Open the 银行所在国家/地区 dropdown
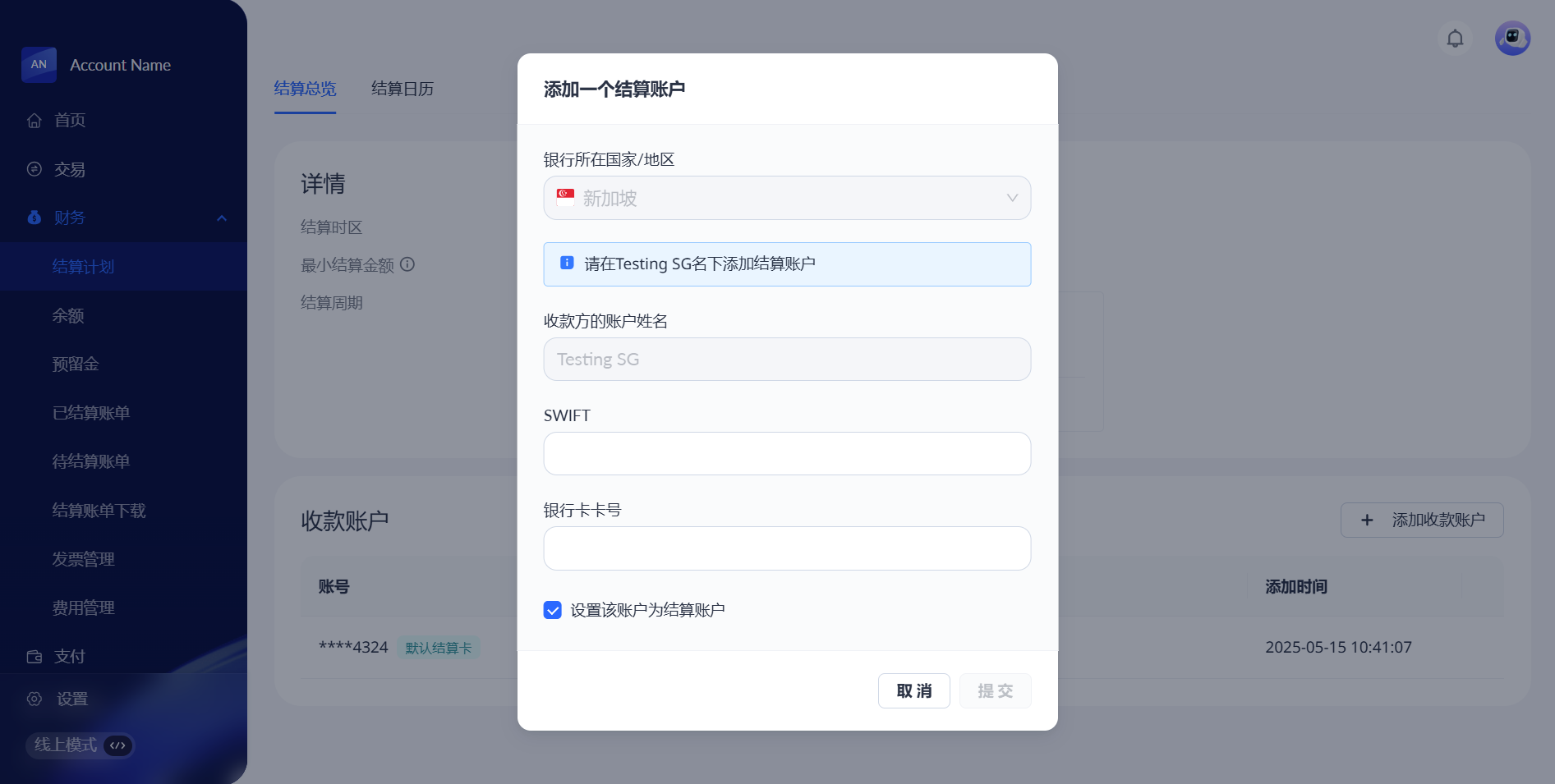 tap(786, 198)
